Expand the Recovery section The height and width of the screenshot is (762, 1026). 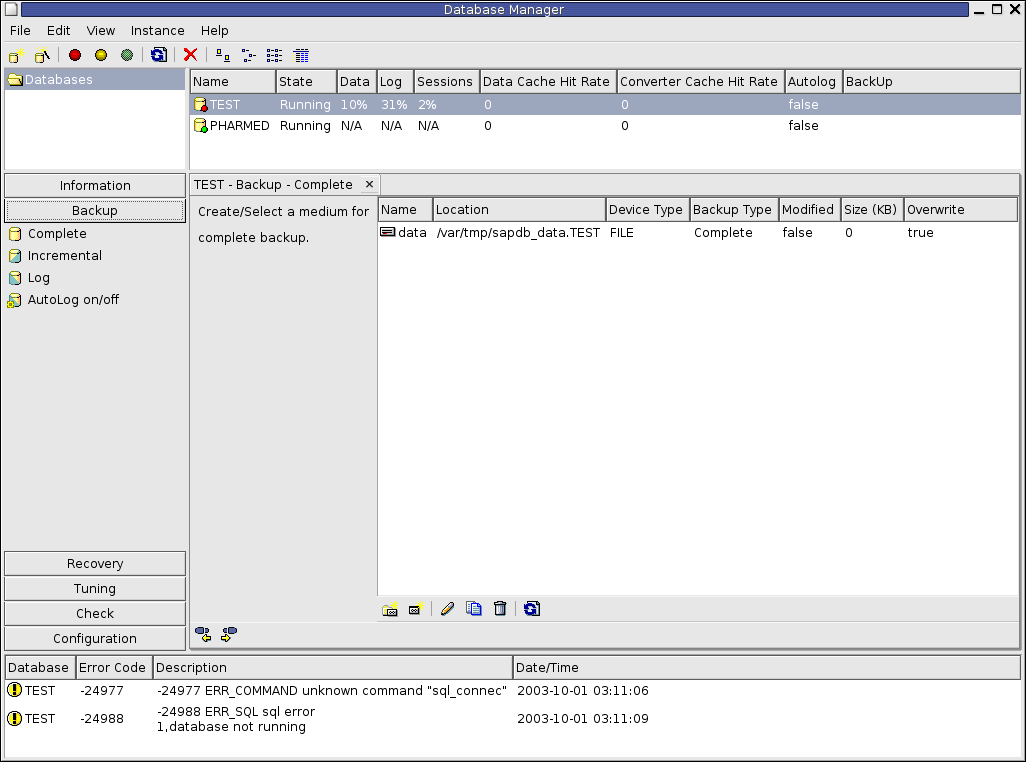[95, 564]
